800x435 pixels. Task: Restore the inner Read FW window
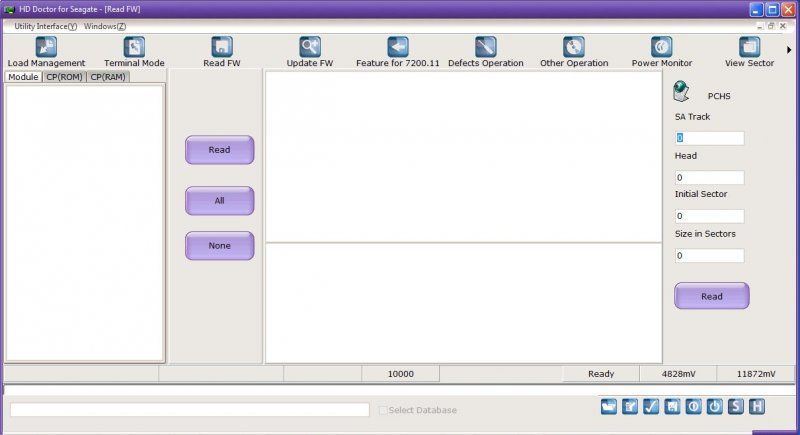pos(771,26)
